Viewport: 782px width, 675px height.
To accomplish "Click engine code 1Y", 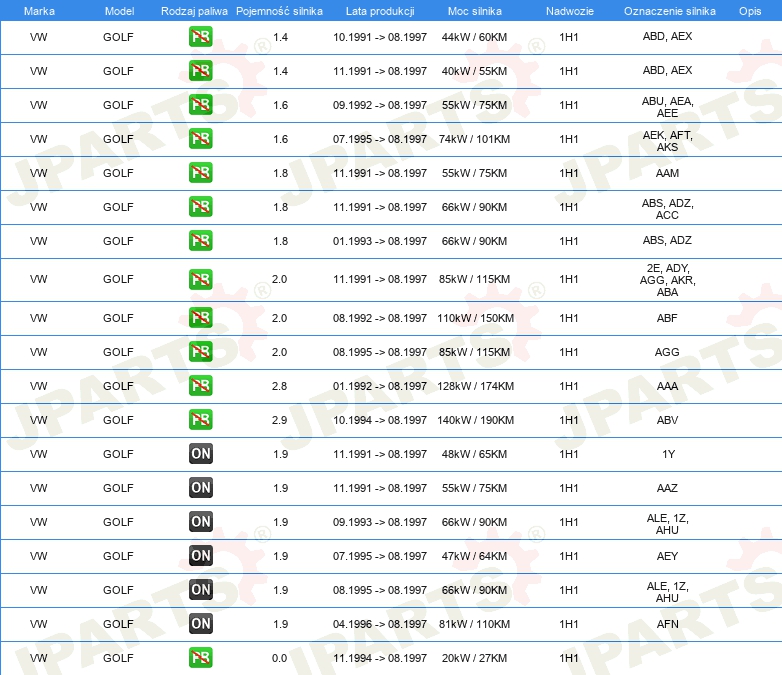I will [668, 454].
